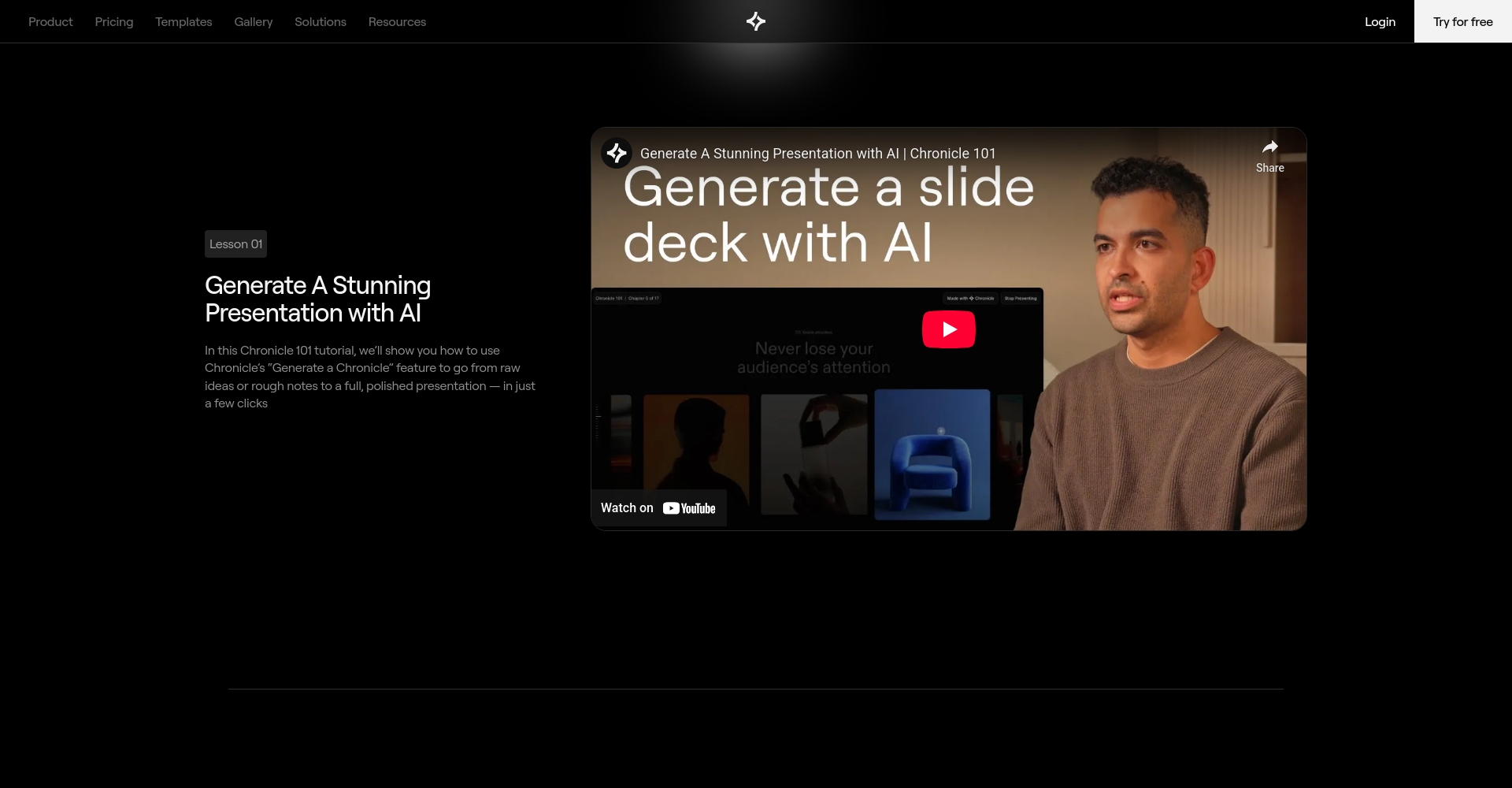Expand the Solutions menu

pos(320,22)
